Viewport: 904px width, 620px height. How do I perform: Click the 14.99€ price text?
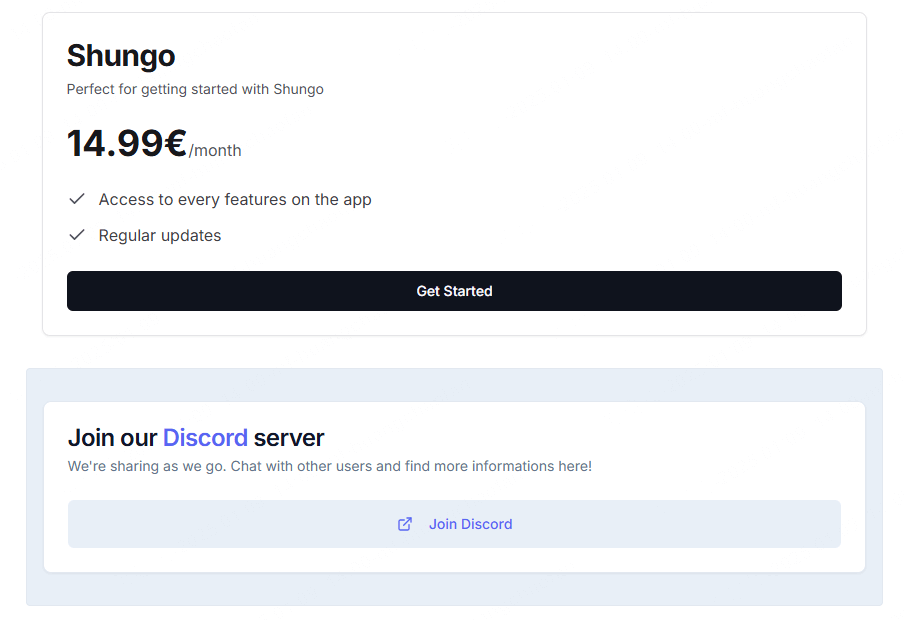point(115,144)
